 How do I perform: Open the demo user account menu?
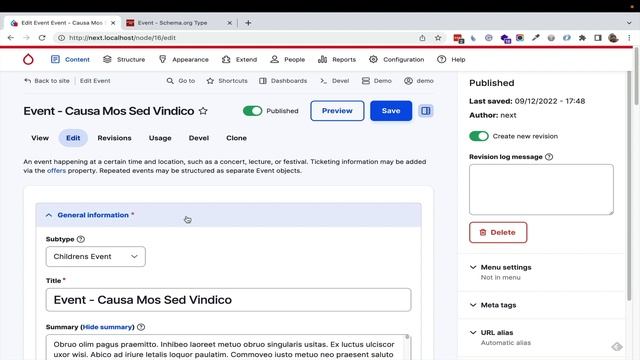419,81
